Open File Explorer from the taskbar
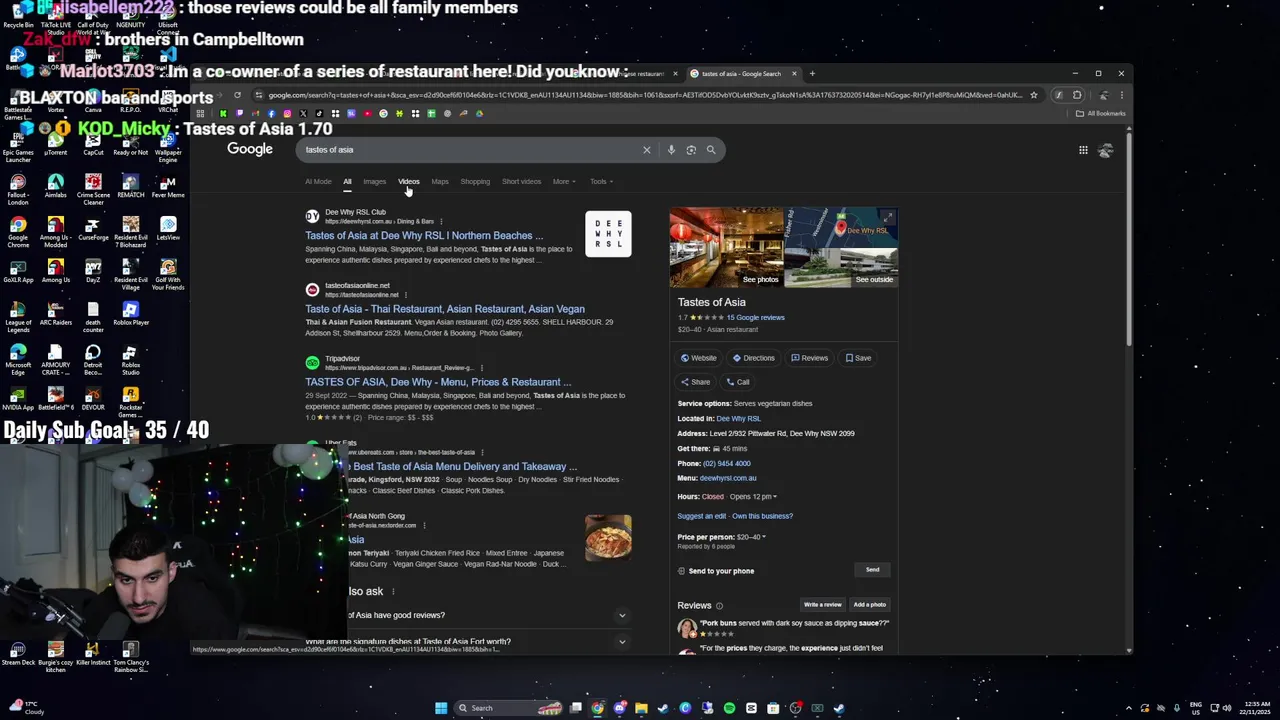The height and width of the screenshot is (720, 1280). point(641,708)
